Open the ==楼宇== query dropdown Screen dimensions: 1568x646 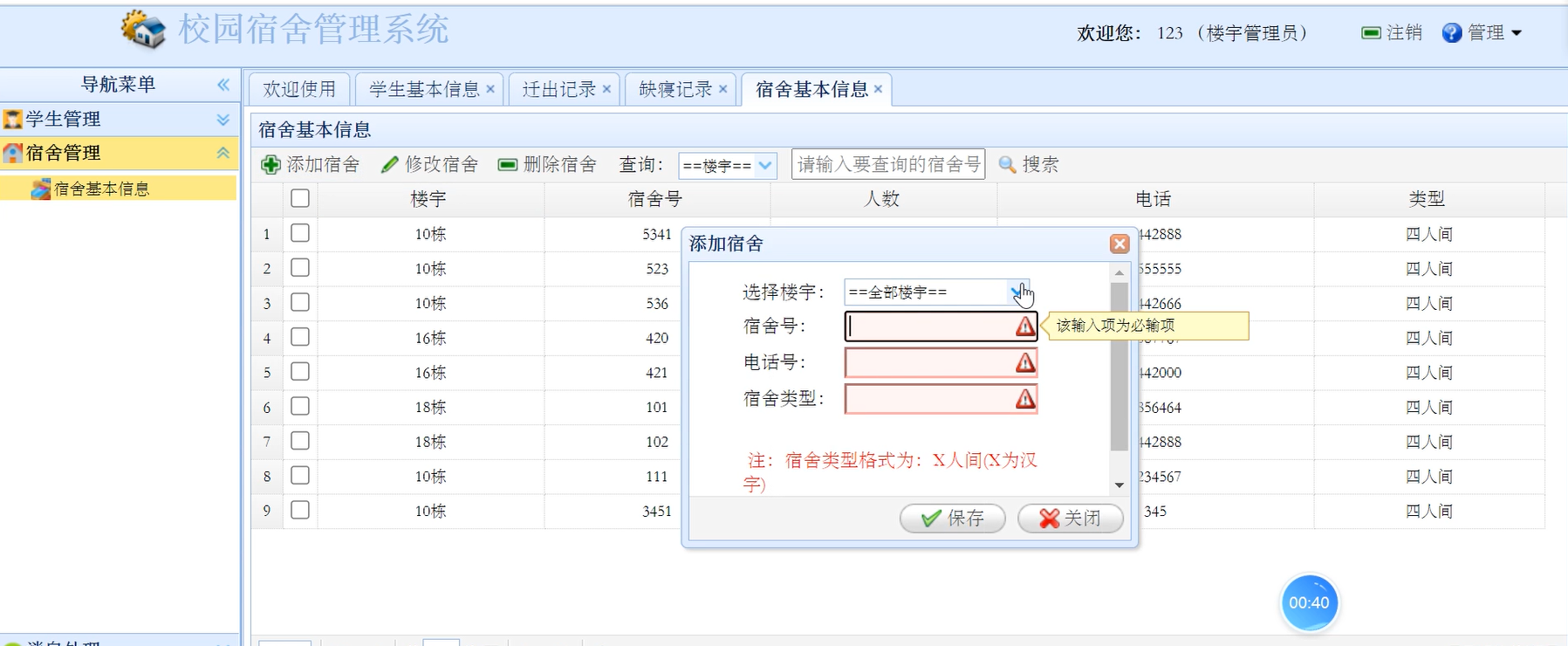[765, 165]
